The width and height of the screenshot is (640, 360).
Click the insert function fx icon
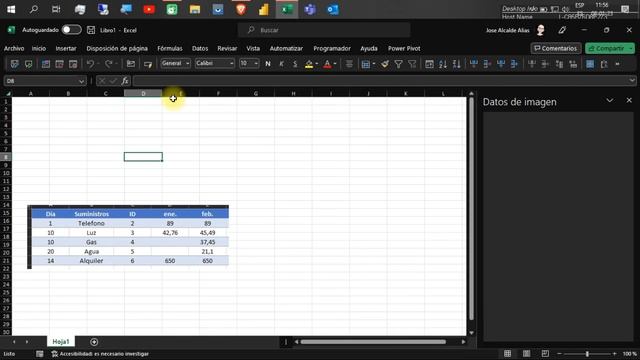pyautogui.click(x=125, y=81)
